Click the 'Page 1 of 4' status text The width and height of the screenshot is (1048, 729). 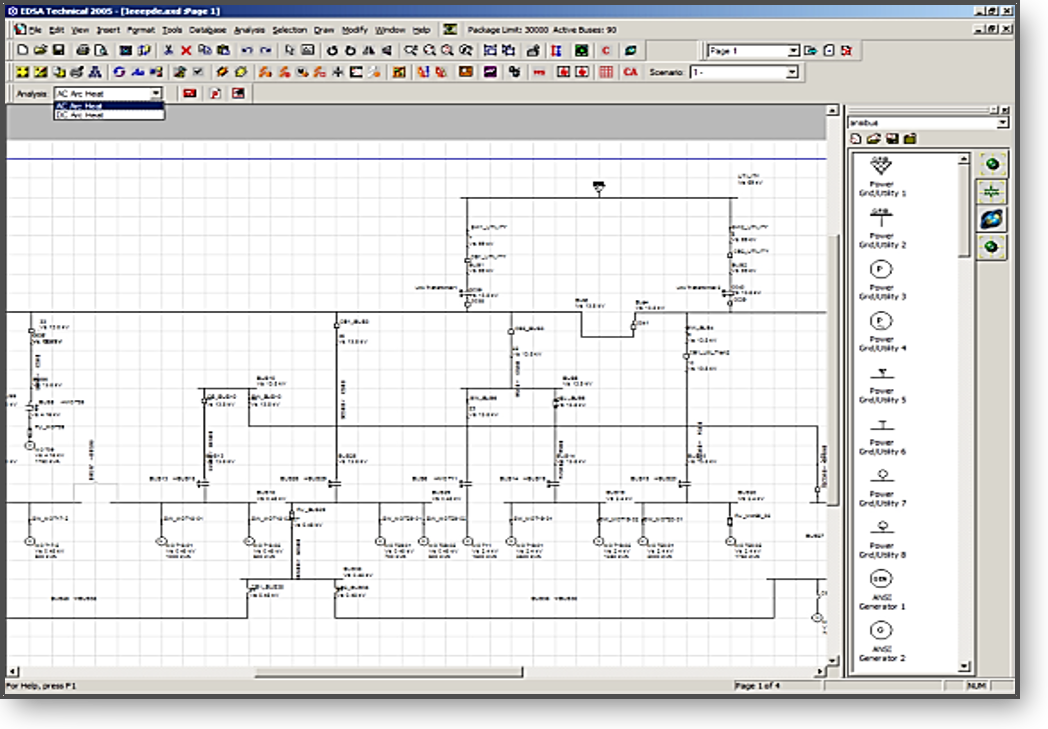coord(757,686)
